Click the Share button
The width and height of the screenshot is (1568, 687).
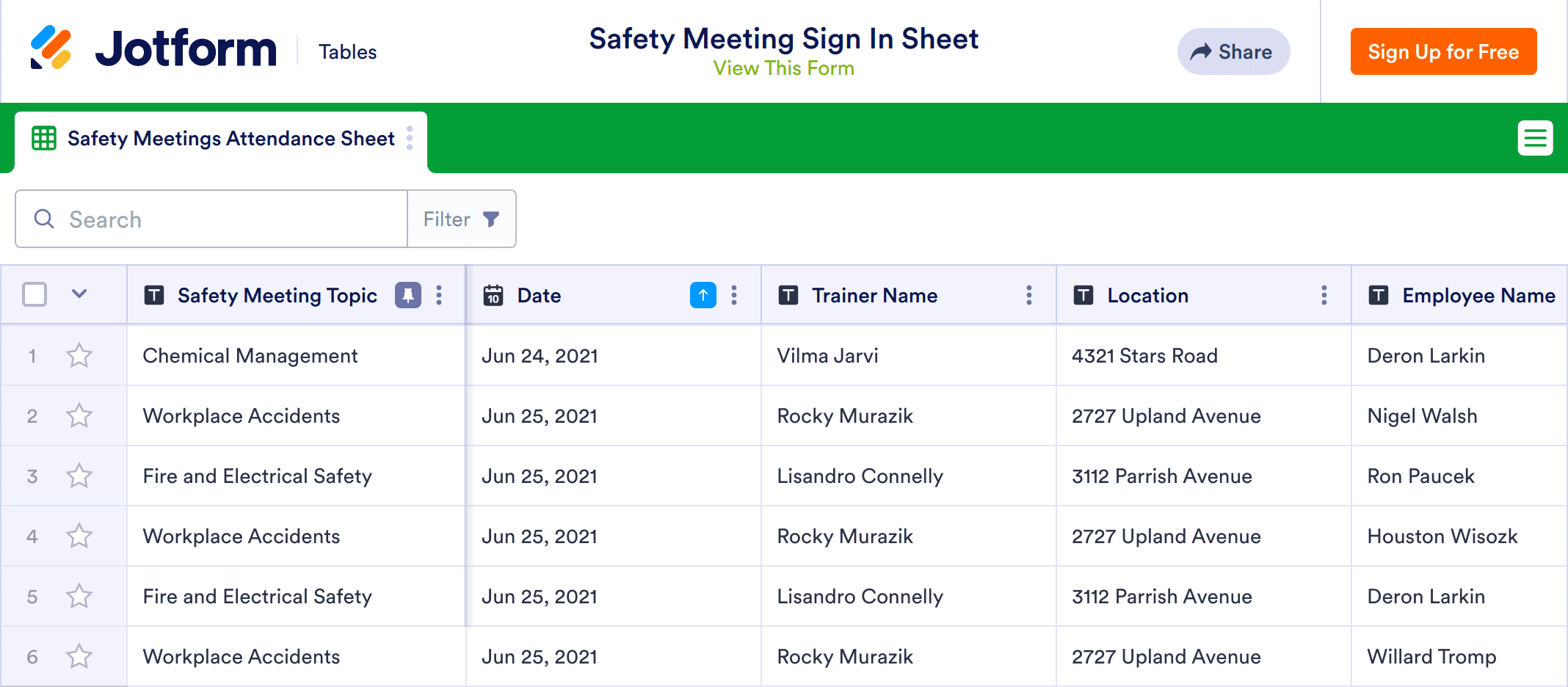1233,51
